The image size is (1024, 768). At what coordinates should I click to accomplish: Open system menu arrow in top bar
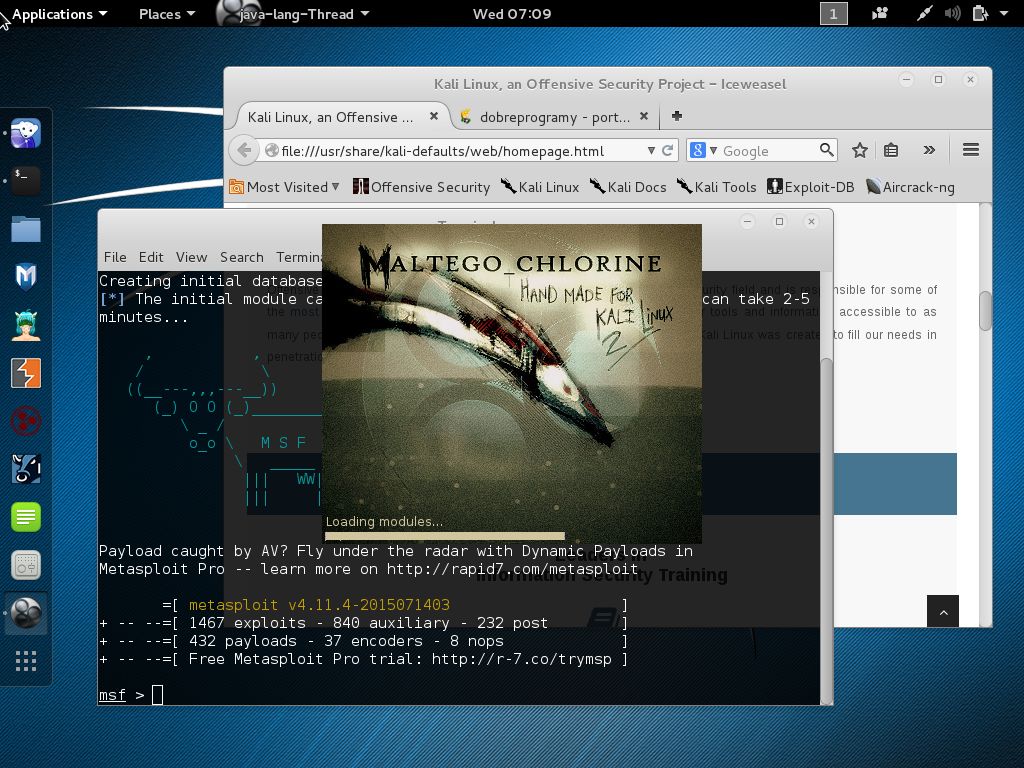pos(1004,13)
